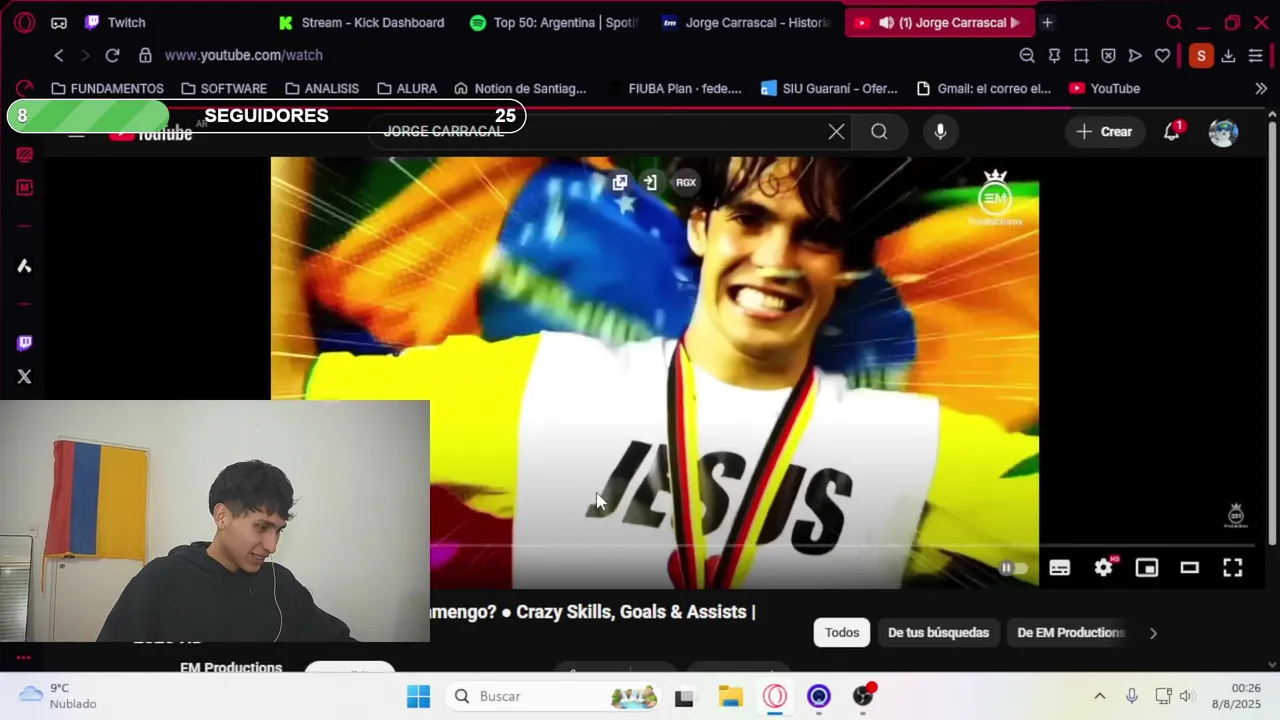The width and height of the screenshot is (1280, 720).
Task: Expand the system tray hidden icons
Action: coord(1100,696)
